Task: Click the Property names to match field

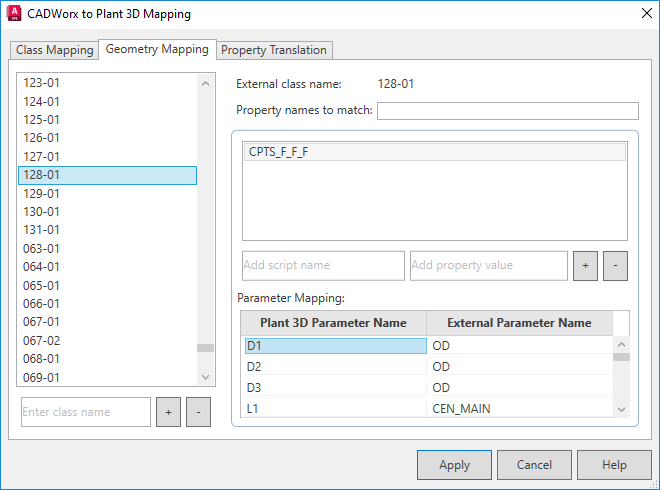Action: point(507,111)
